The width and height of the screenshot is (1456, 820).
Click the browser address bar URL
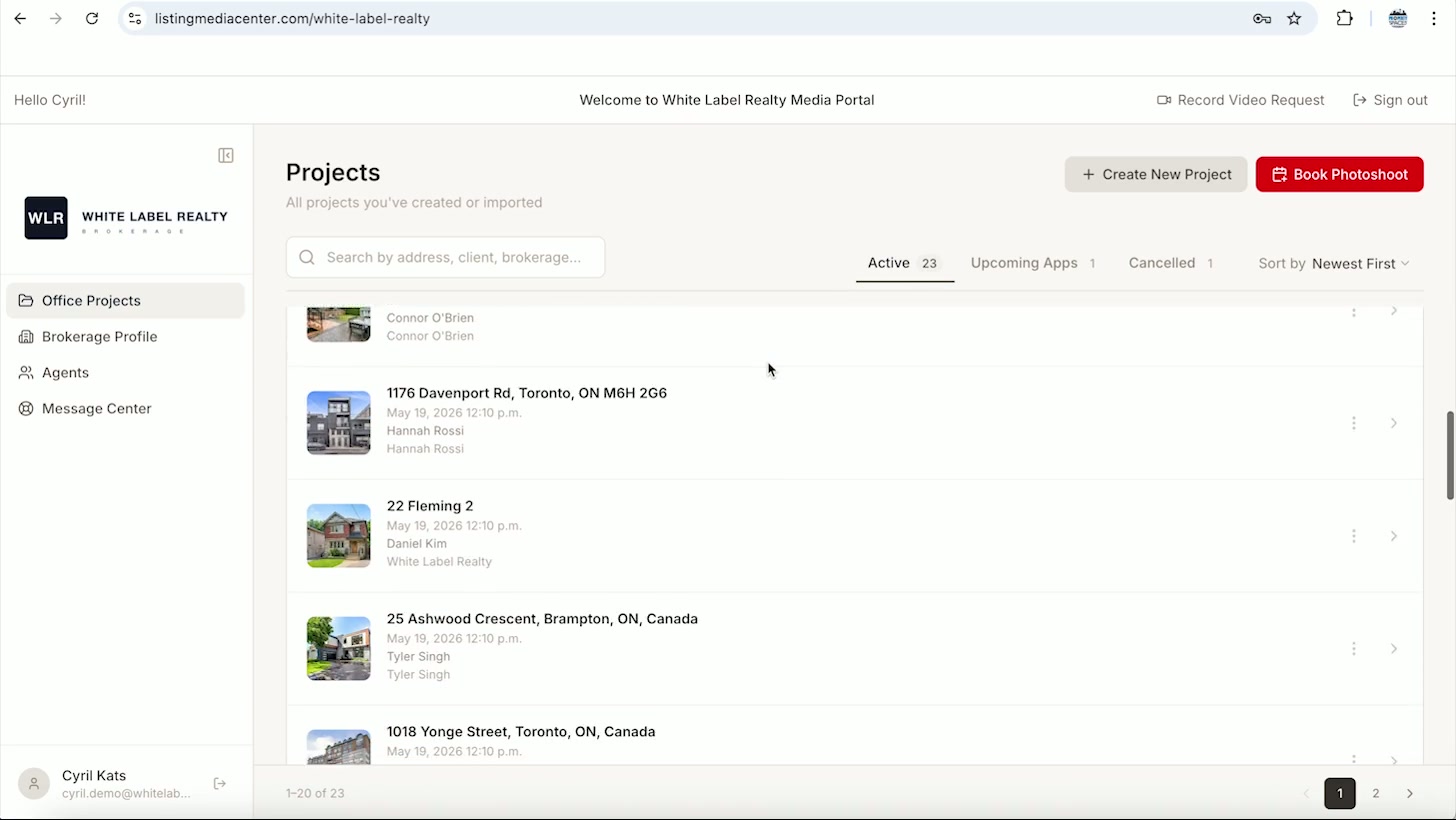pos(292,18)
